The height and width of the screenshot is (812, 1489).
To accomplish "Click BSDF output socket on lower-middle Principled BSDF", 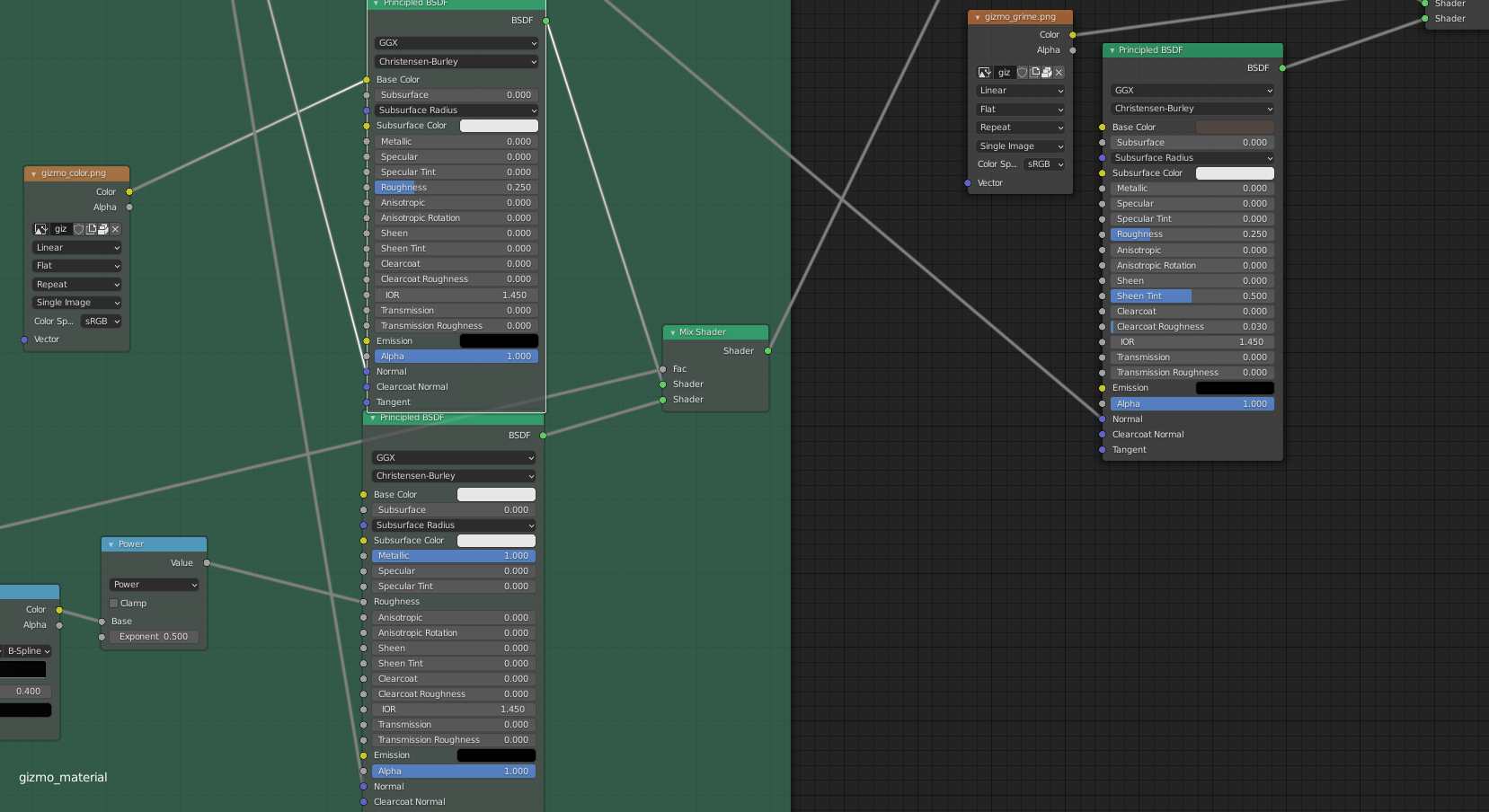I will 543,436.
